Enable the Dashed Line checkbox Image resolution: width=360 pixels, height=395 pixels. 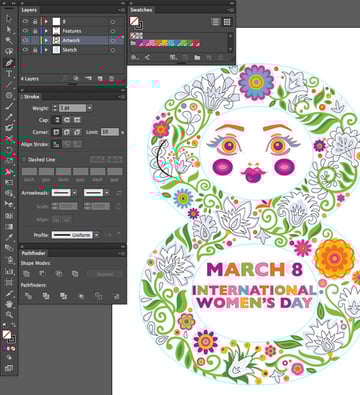[x=24, y=160]
